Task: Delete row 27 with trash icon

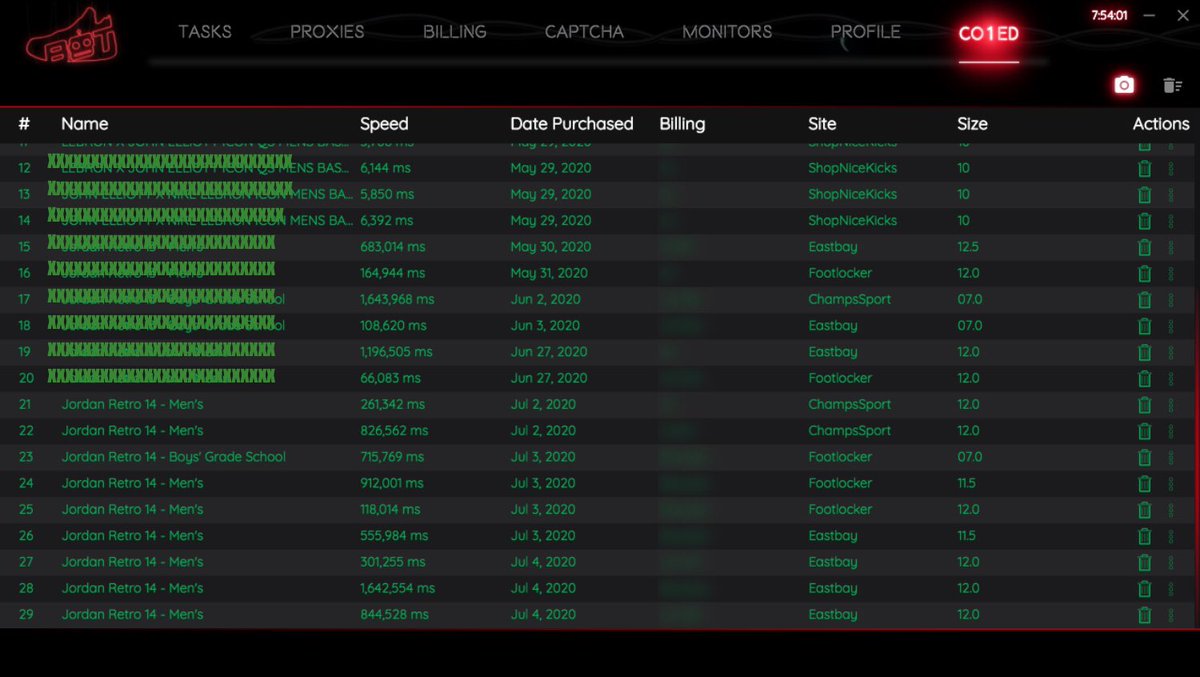Action: (1145, 562)
